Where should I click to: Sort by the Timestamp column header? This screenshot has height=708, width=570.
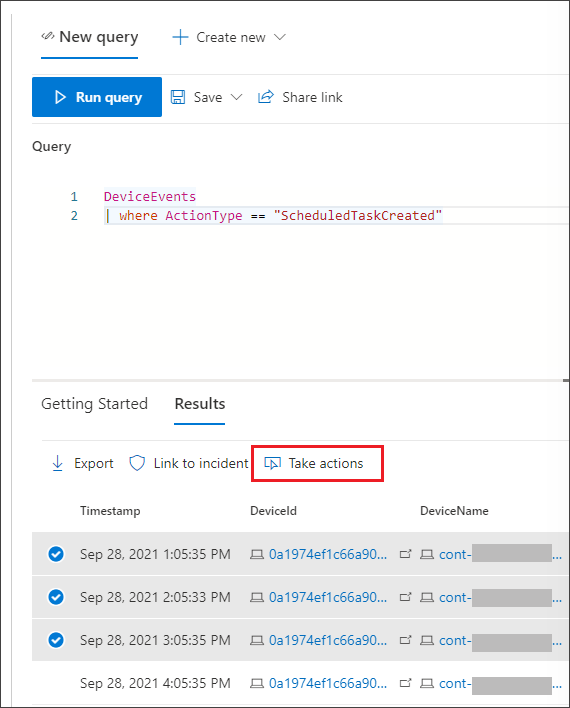[110, 511]
